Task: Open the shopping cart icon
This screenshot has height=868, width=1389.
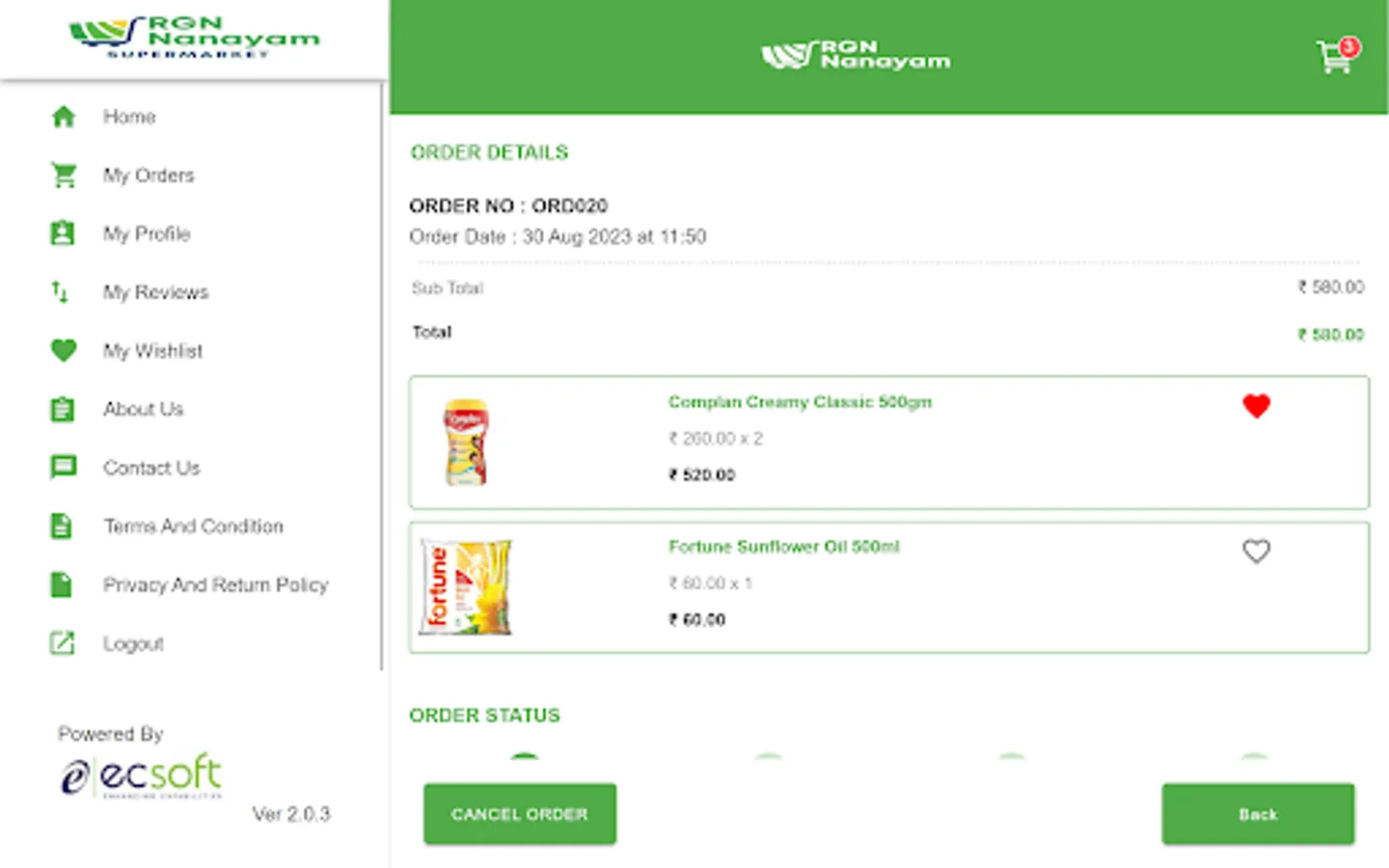Action: click(1336, 57)
